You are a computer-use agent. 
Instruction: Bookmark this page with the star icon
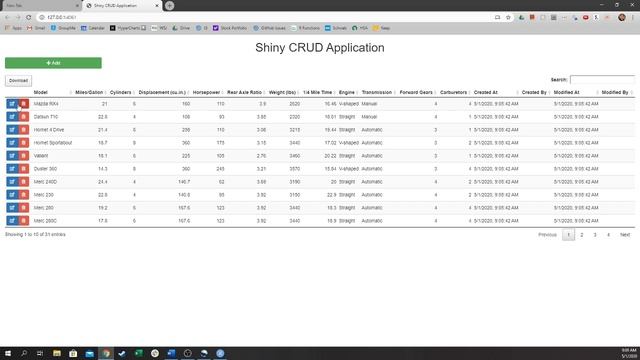point(508,17)
